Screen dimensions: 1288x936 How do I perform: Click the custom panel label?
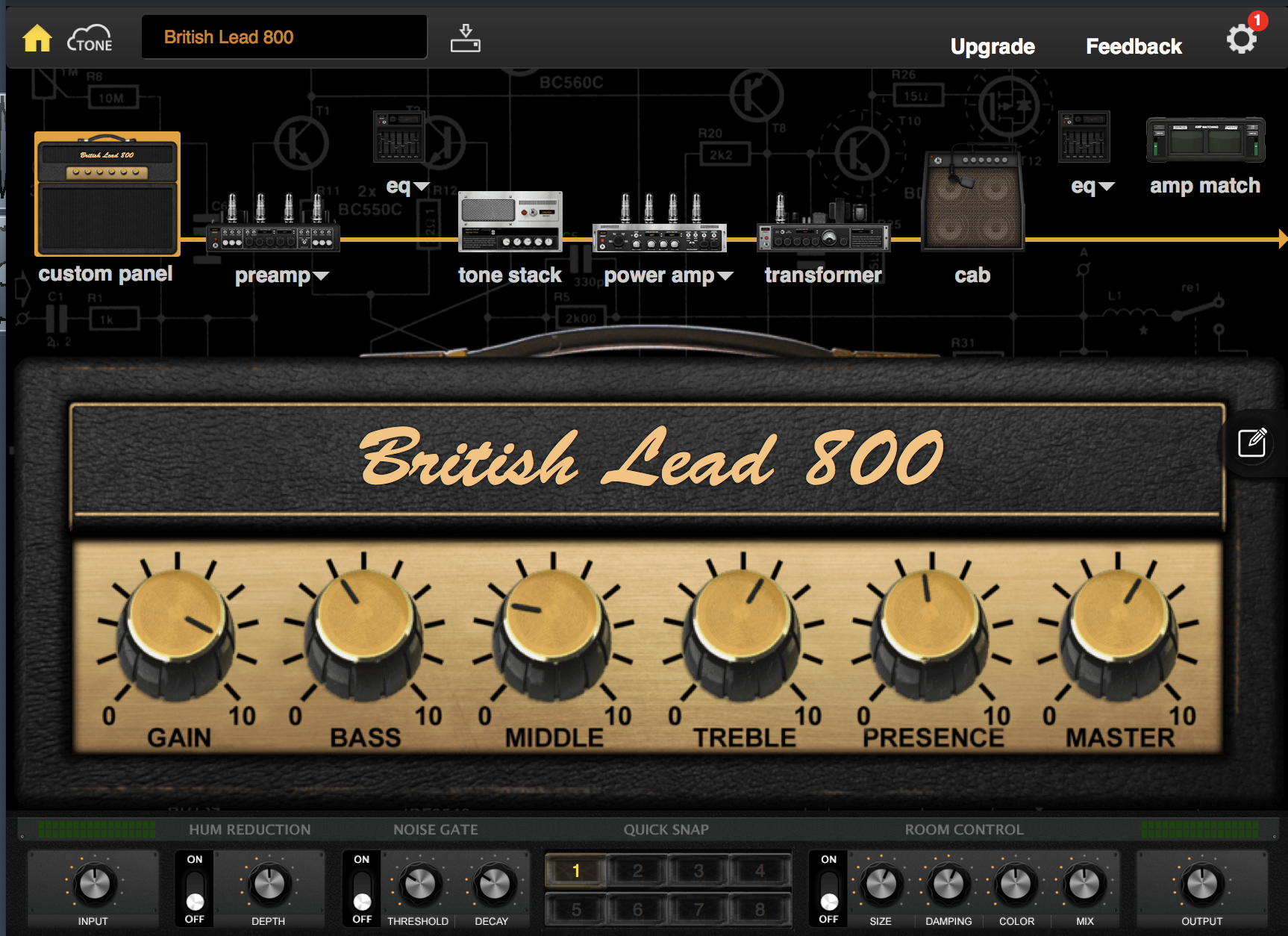click(x=105, y=274)
